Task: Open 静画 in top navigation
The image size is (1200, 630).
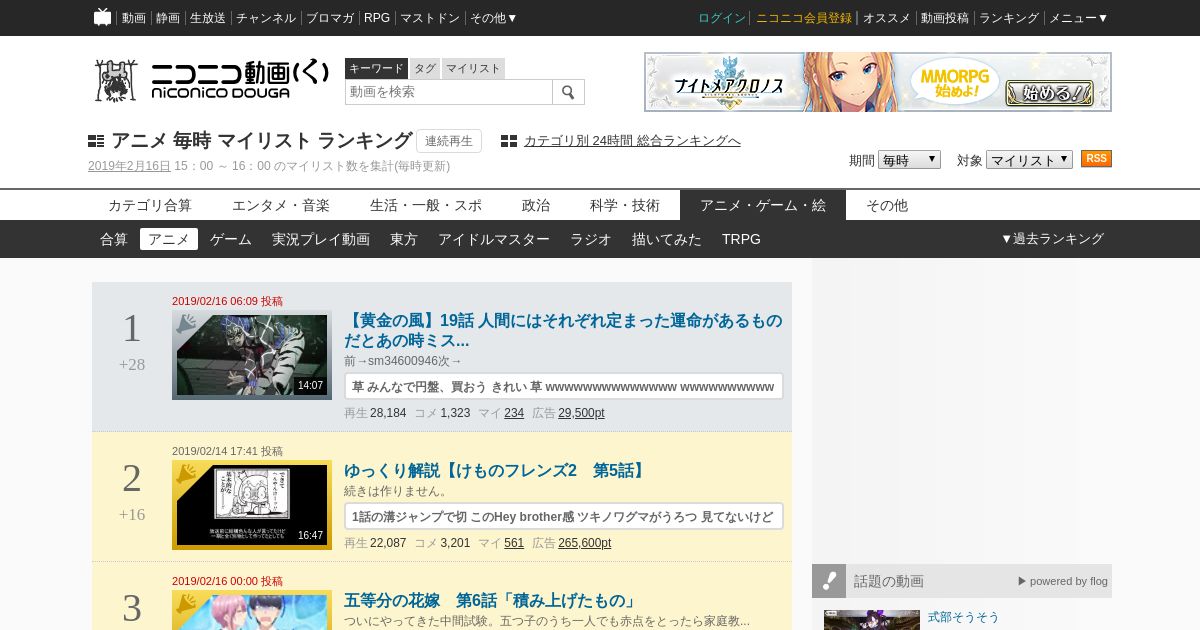Action: coord(168,18)
